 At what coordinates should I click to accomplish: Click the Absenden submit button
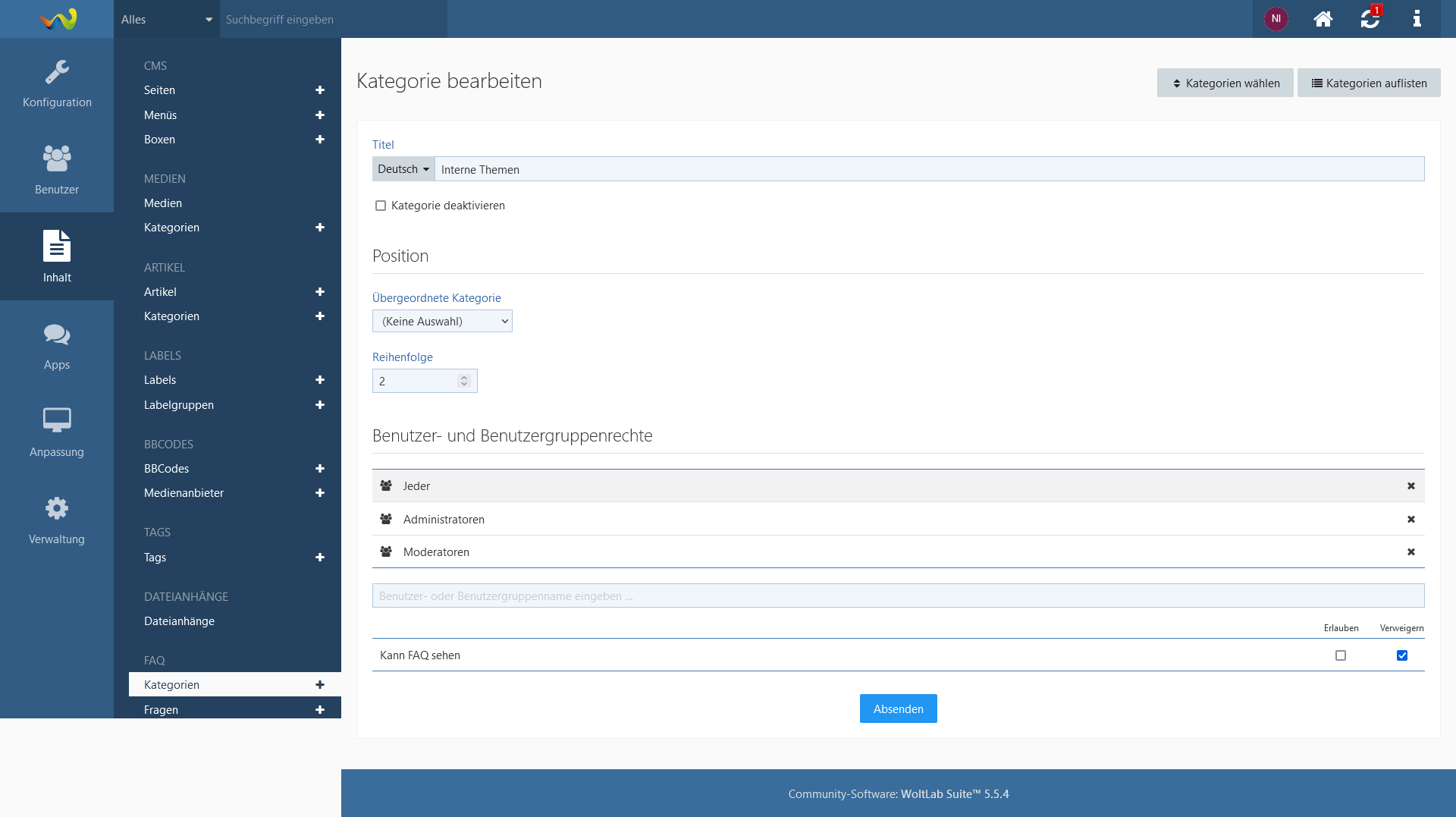[898, 709]
